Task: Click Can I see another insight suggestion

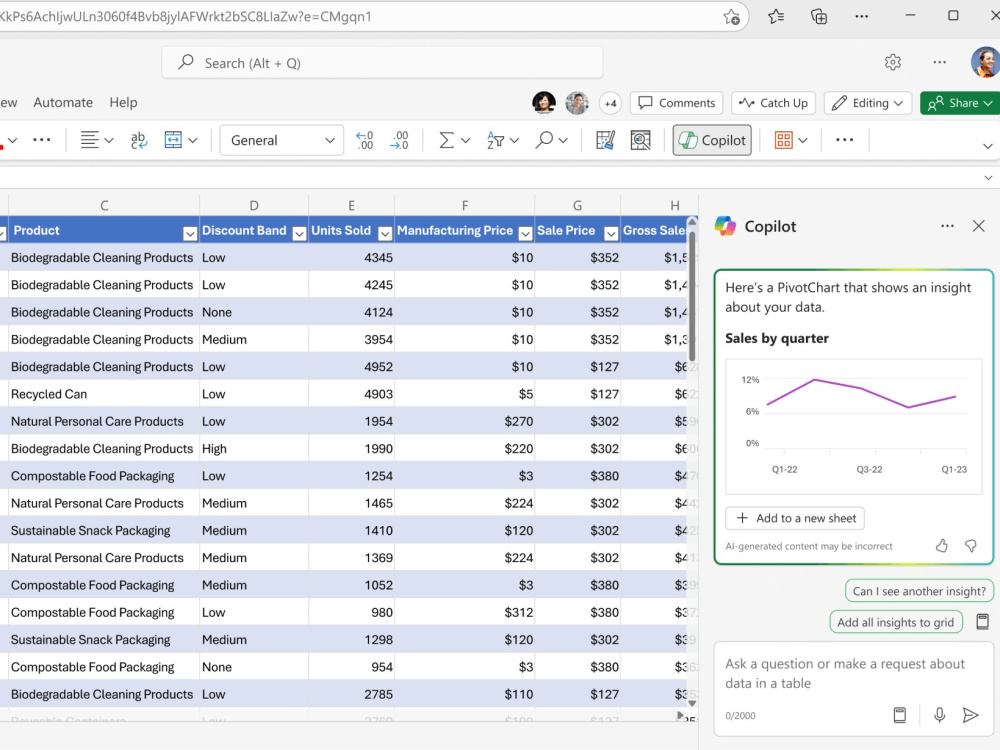Action: coord(919,591)
